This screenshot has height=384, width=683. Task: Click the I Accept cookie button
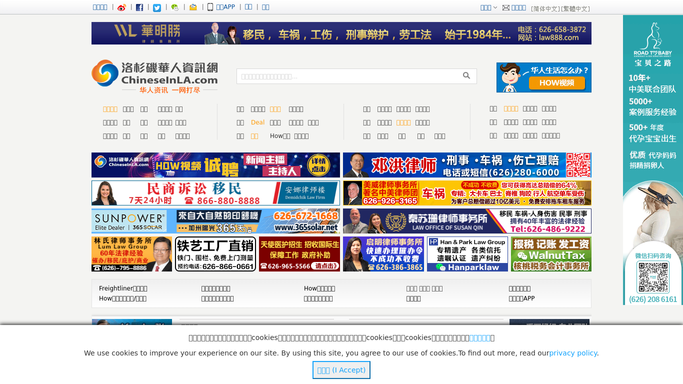click(342, 370)
